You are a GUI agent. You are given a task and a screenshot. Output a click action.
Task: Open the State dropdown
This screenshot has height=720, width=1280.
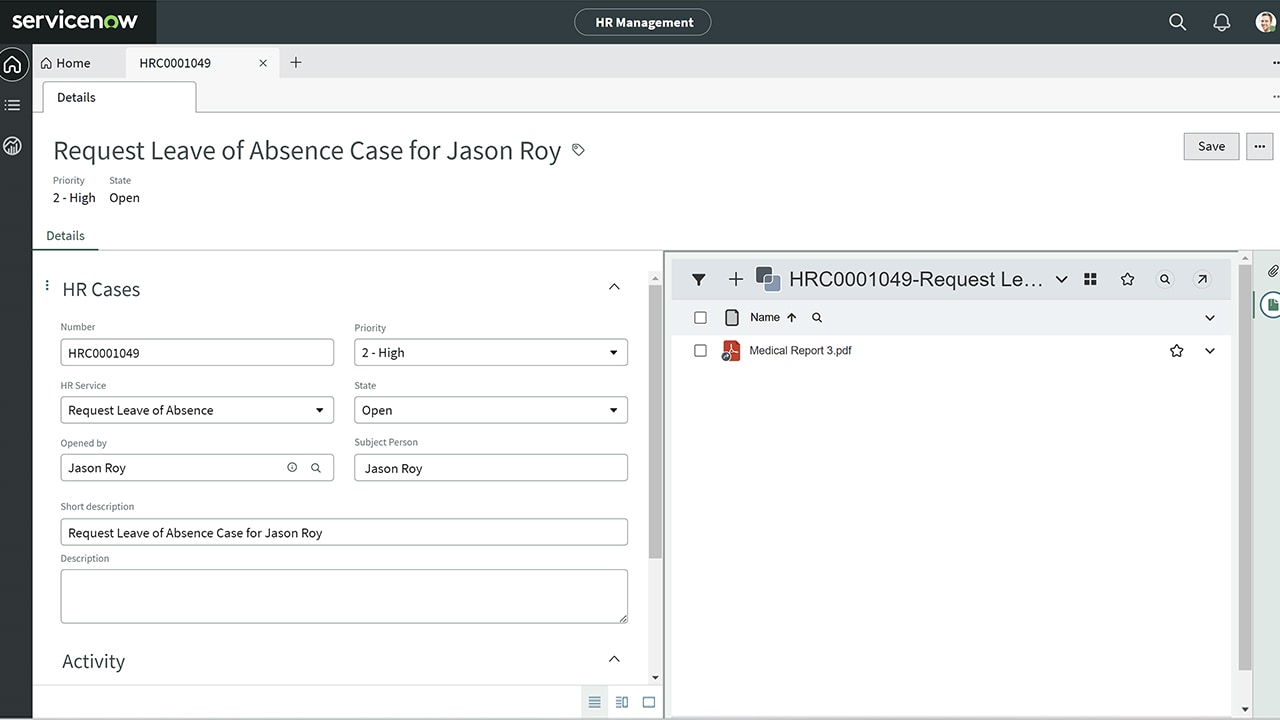491,410
